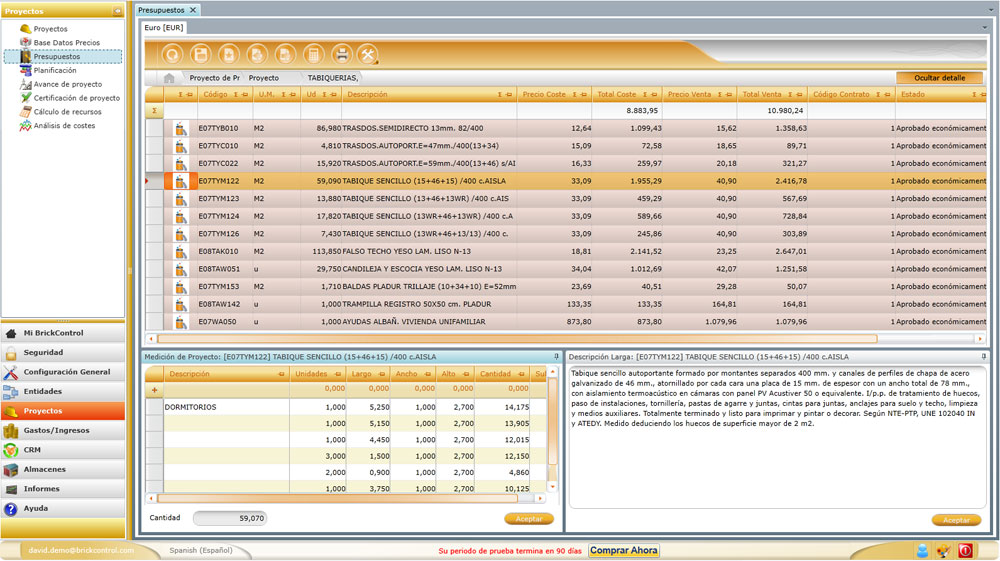Click the TABIQUERIAS breadcrumb
The height and width of the screenshot is (561, 1000).
[333, 78]
